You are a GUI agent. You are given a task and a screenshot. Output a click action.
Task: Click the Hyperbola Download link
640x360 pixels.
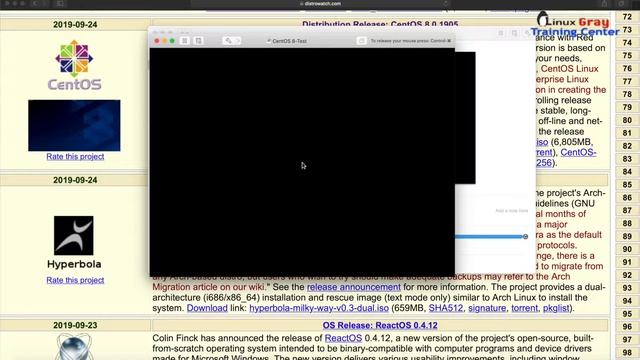coord(207,308)
